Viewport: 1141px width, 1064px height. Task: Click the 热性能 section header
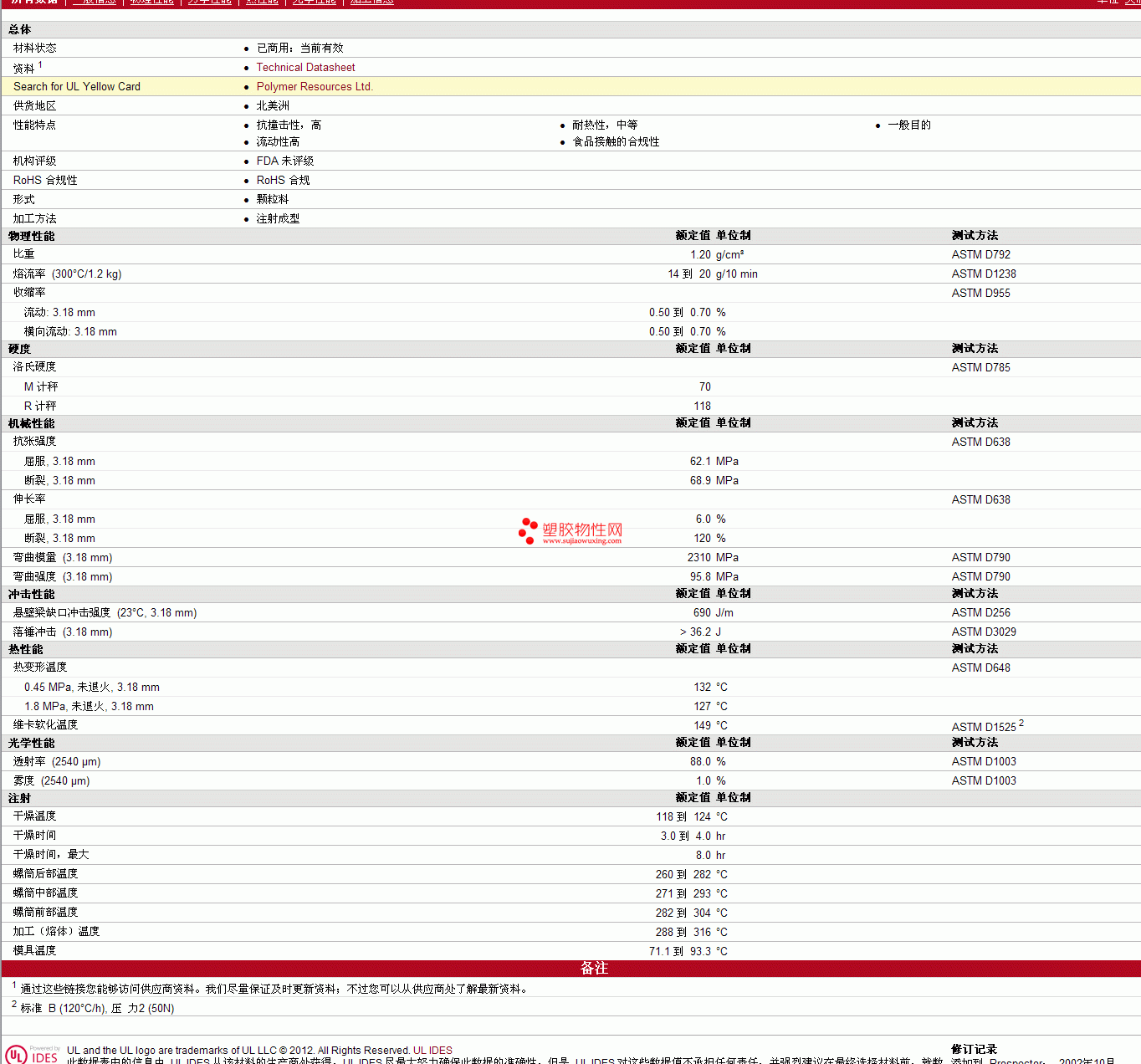tap(26, 650)
